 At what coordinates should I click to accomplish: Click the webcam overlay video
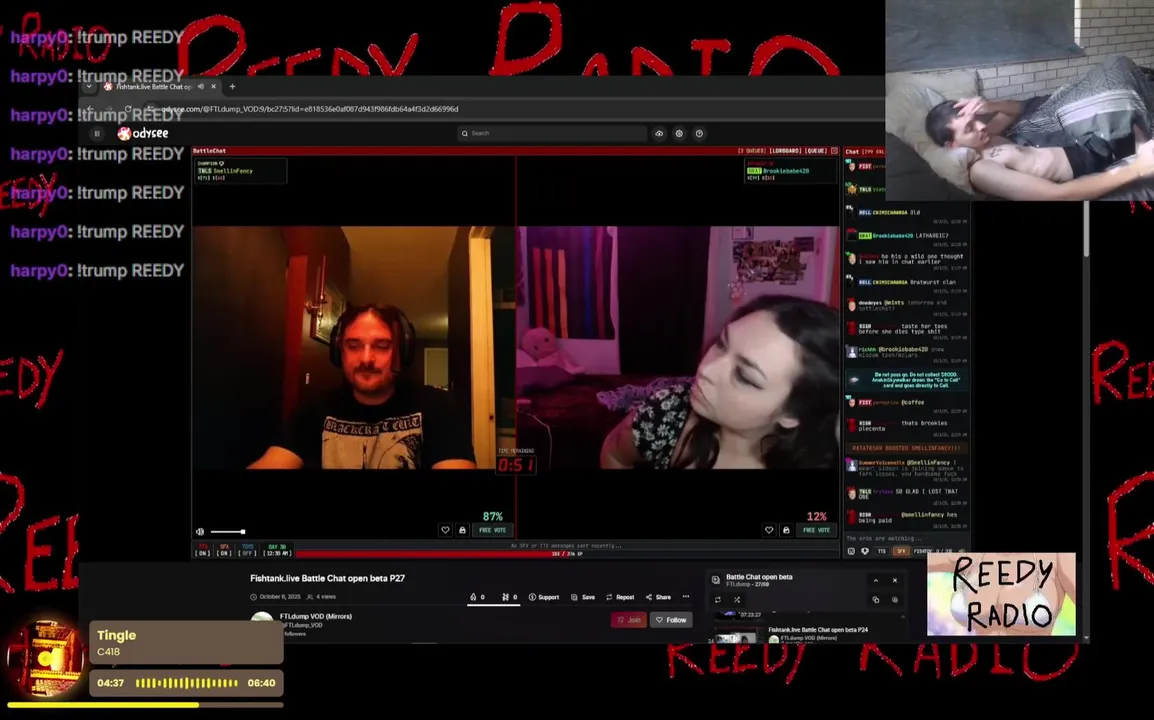[x=1019, y=100]
